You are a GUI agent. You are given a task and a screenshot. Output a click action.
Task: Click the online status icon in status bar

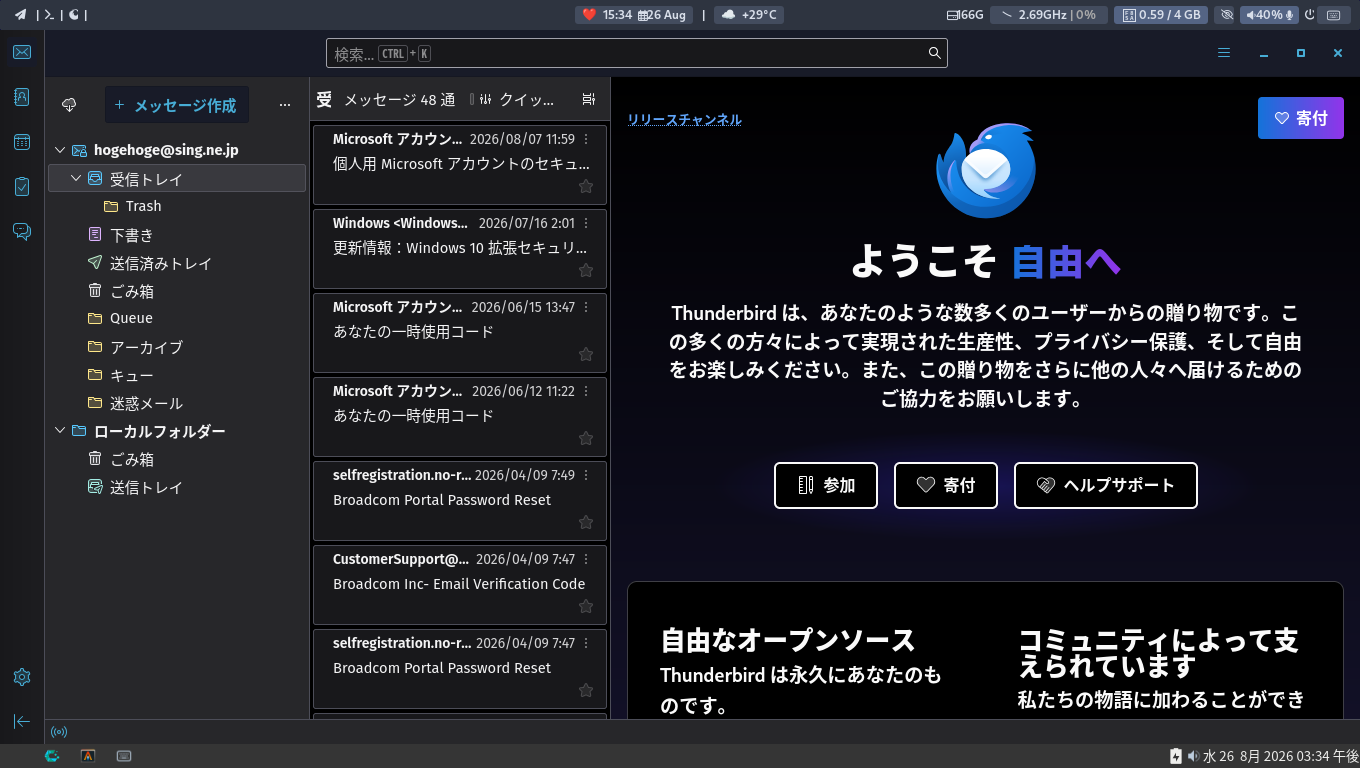tap(59, 732)
